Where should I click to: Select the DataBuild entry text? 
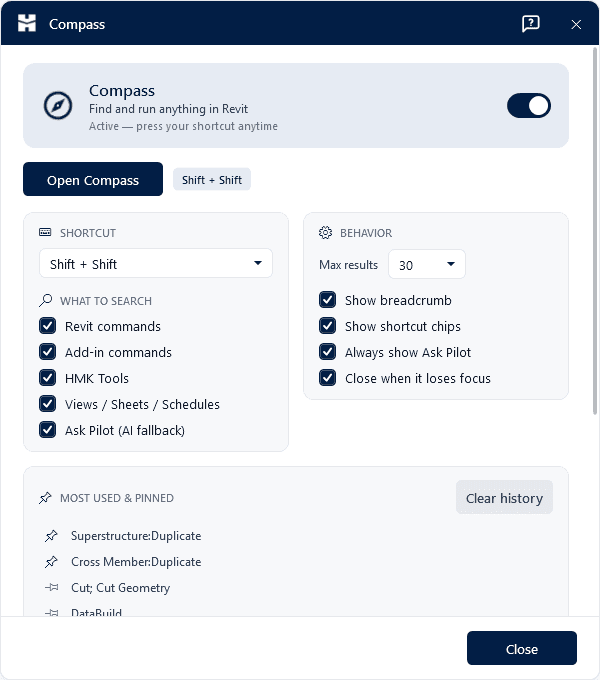tap(96, 612)
